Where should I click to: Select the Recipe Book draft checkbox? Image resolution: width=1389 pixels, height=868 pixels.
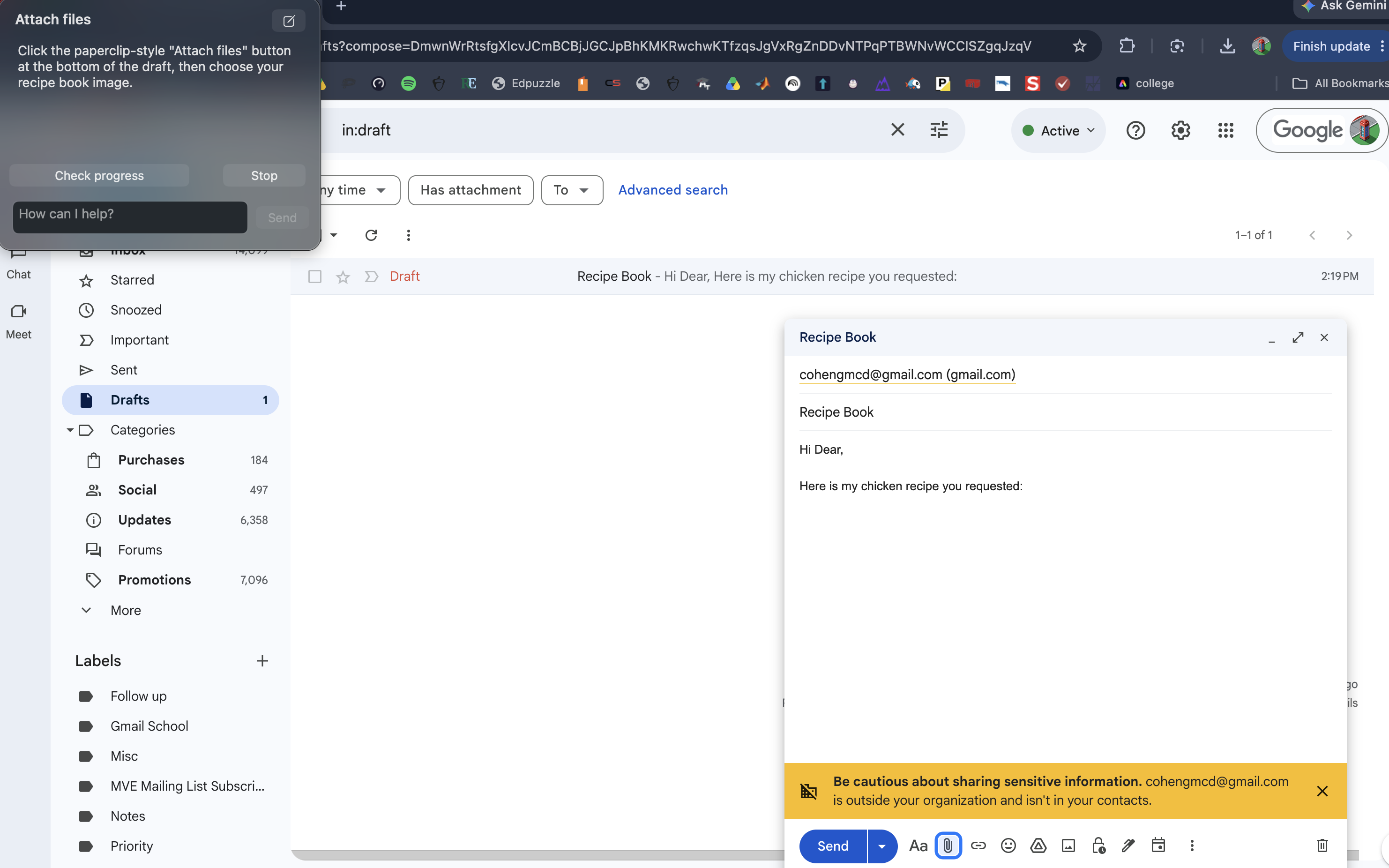click(x=314, y=277)
